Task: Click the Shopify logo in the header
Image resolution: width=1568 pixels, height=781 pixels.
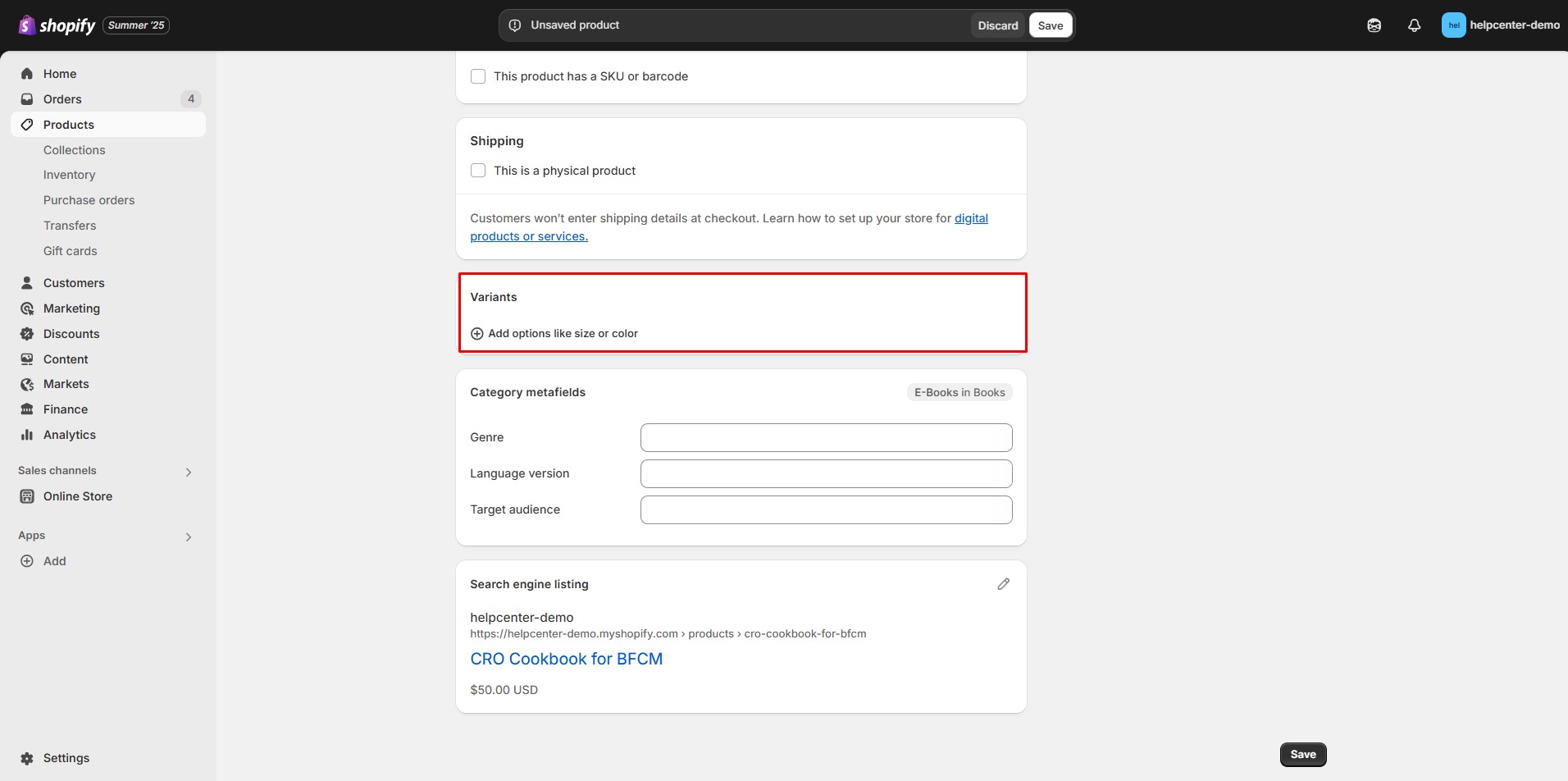Action: 57,25
